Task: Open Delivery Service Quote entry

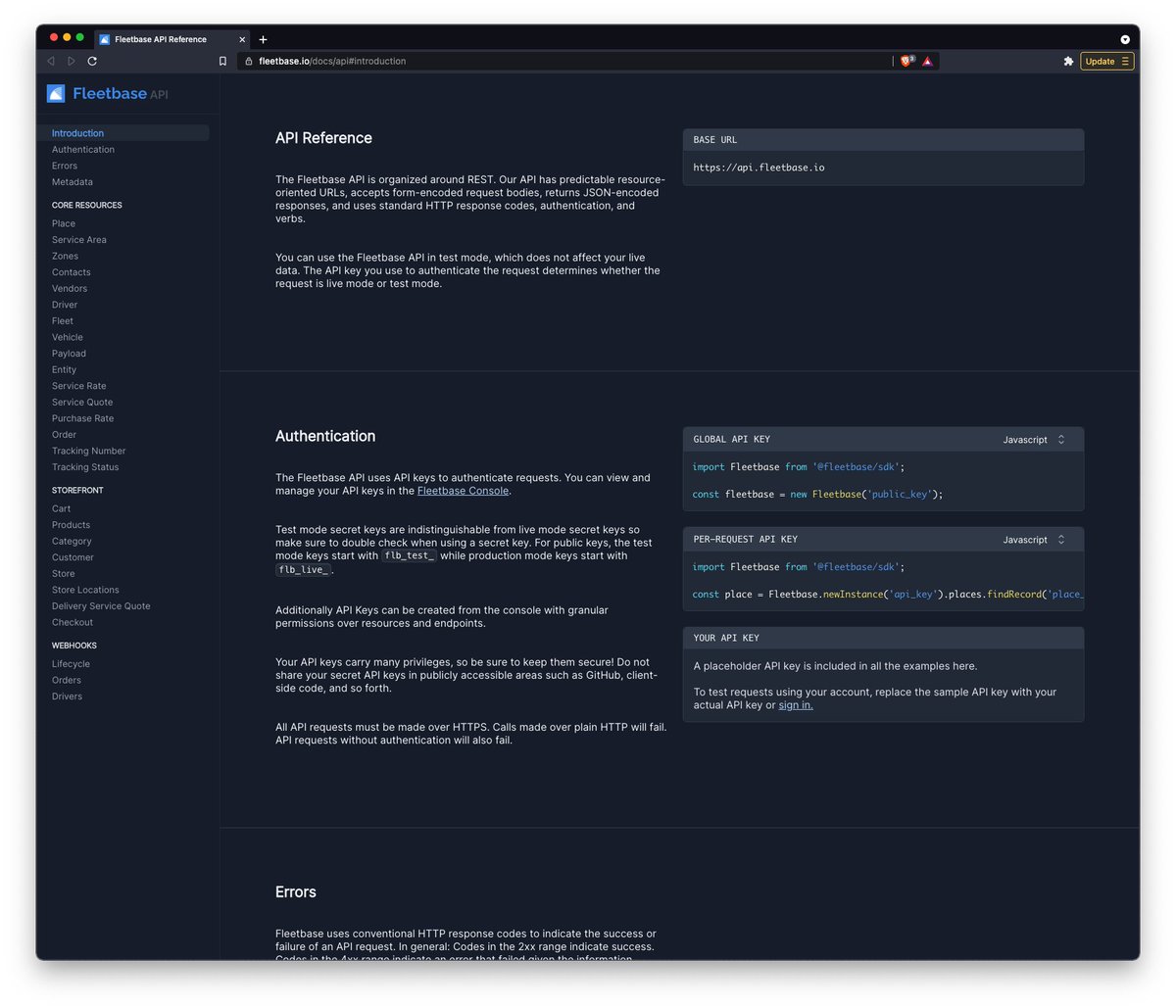Action: pyautogui.click(x=101, y=606)
